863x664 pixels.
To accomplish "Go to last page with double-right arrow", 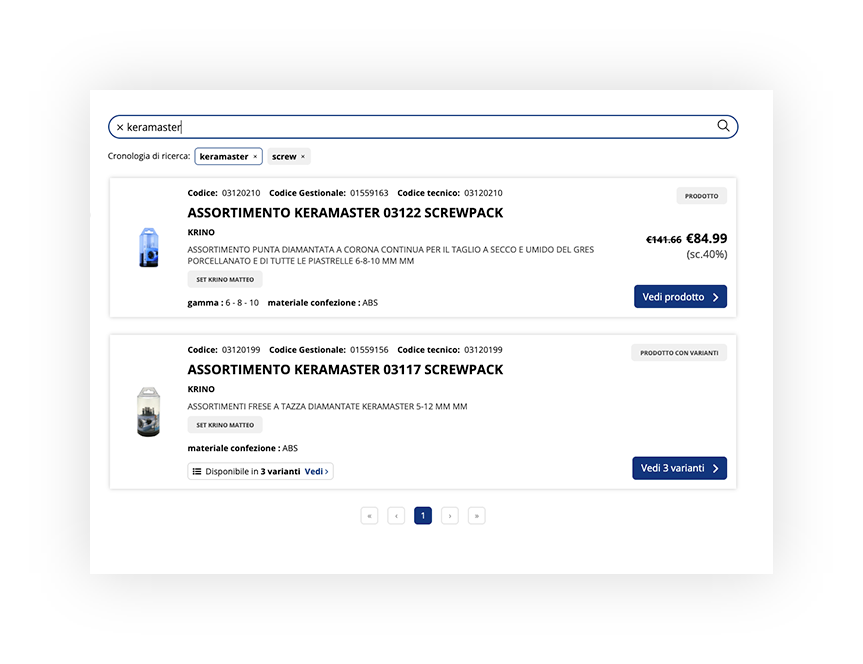I will (477, 516).
